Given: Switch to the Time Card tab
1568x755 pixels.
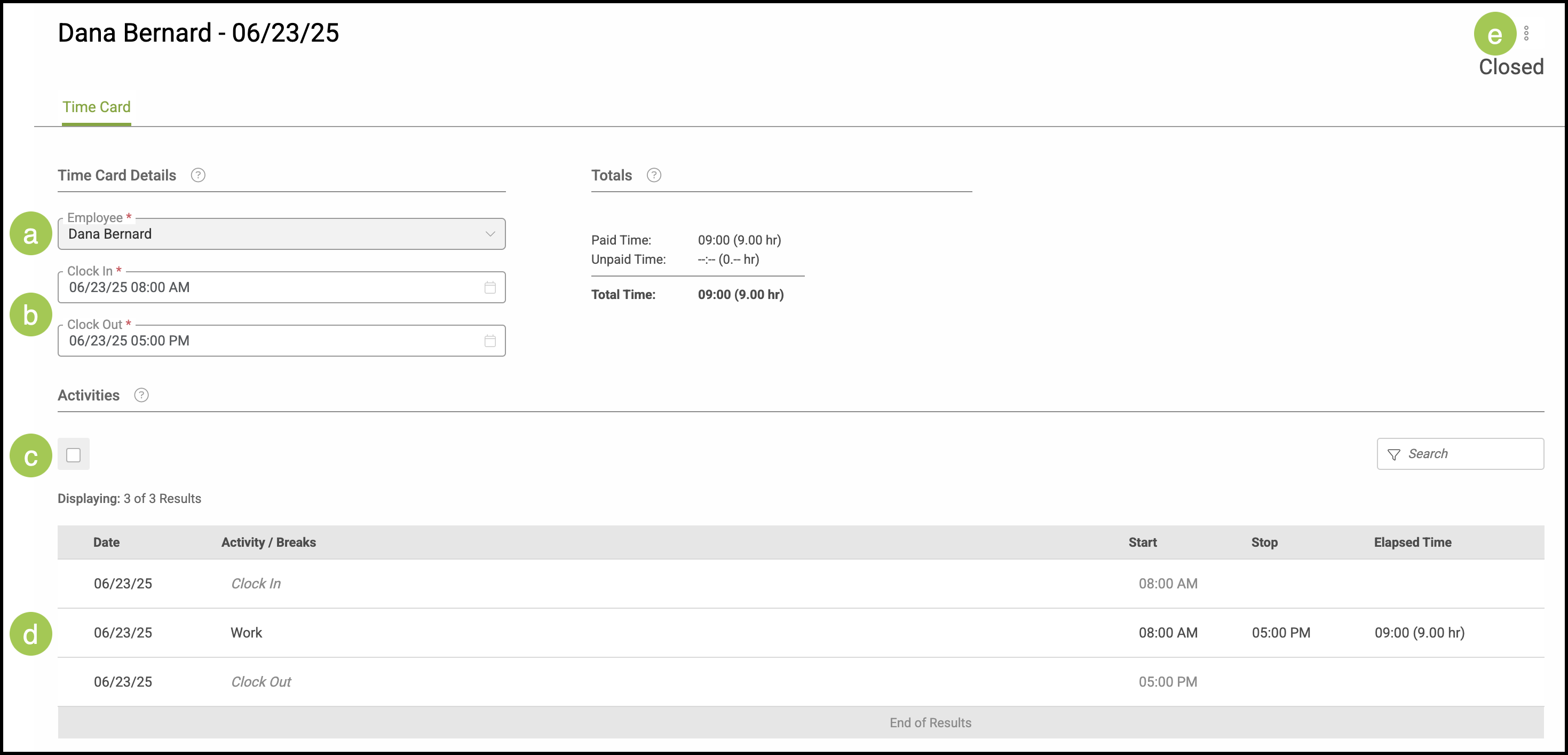Looking at the screenshot, I should point(96,107).
